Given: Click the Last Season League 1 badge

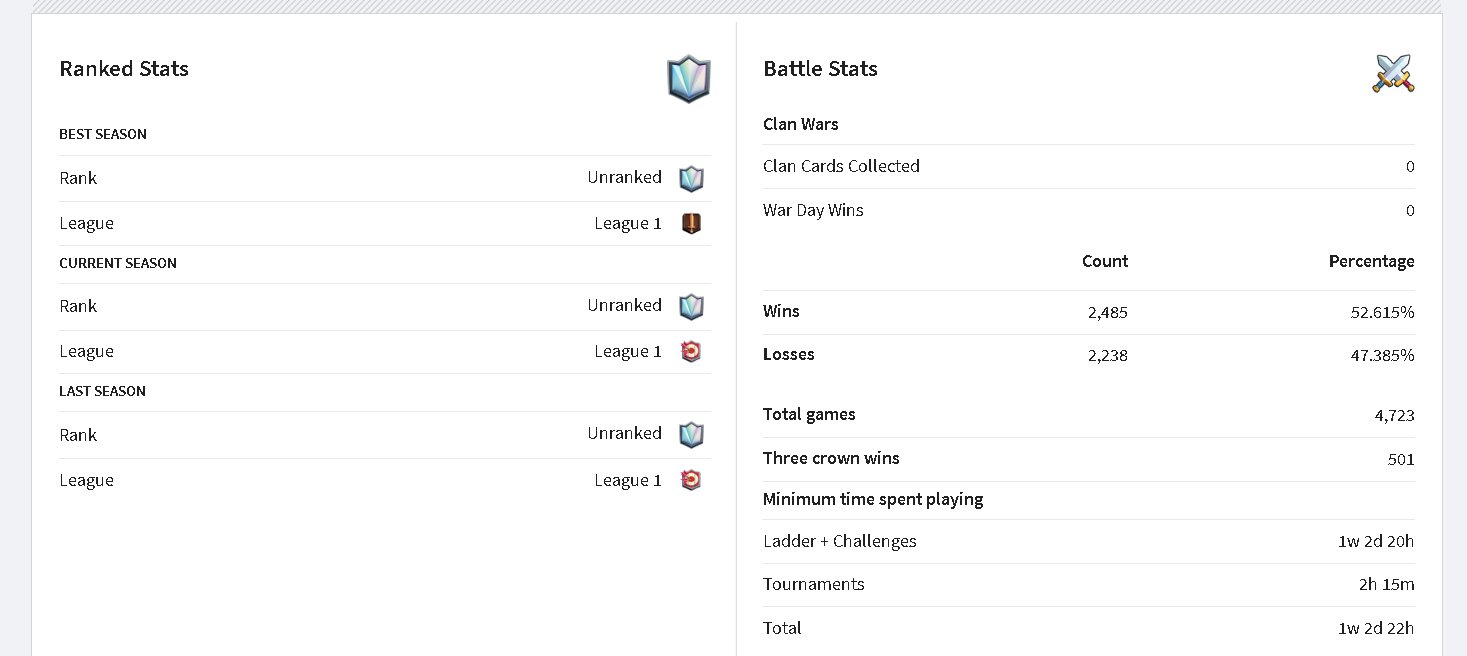Looking at the screenshot, I should click(x=691, y=480).
